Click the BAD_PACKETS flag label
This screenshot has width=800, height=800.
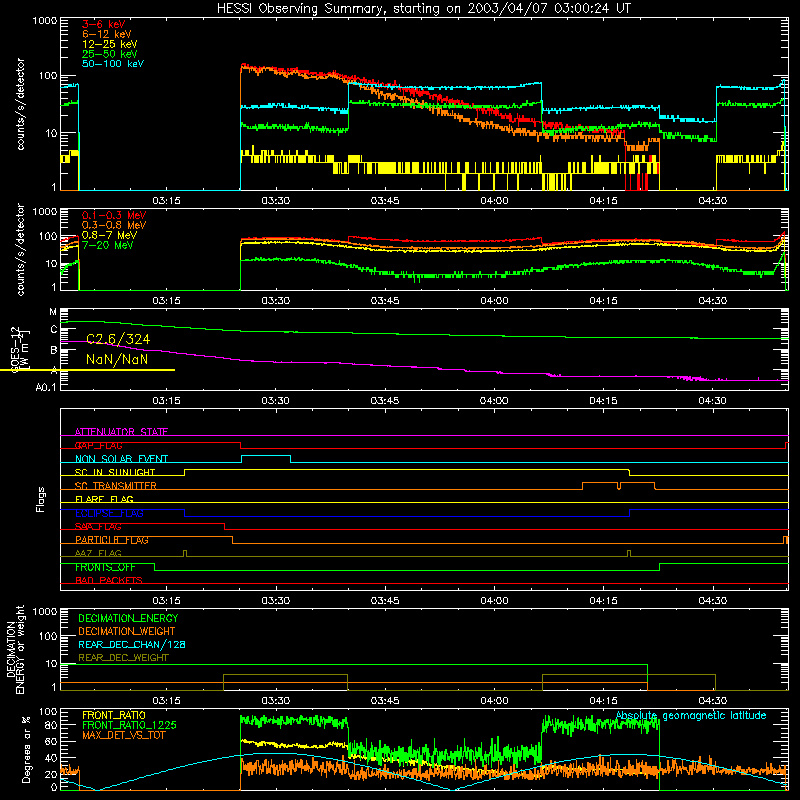point(109,580)
